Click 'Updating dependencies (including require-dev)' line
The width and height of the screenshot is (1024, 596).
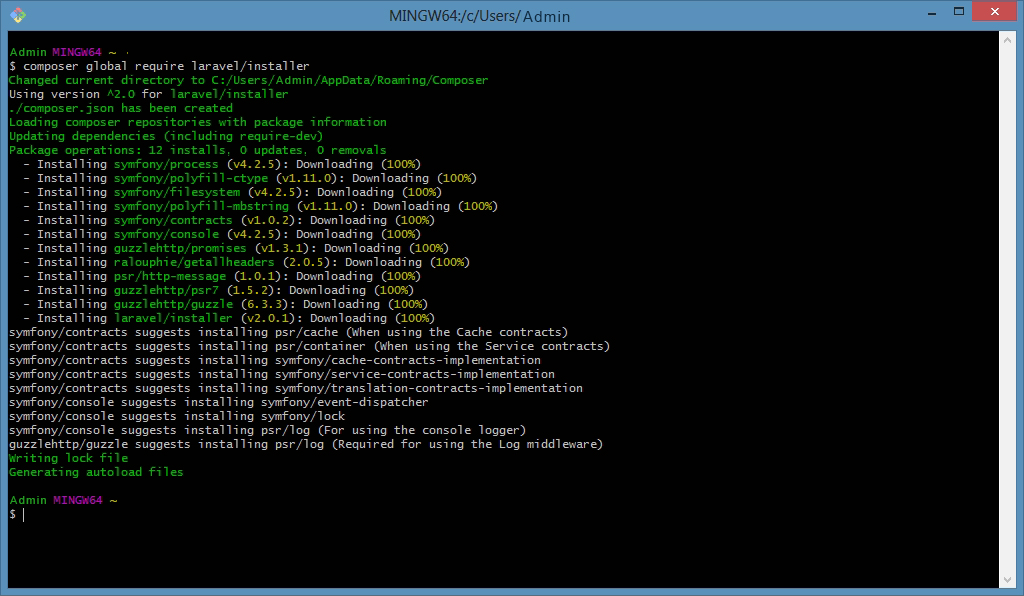pos(166,136)
